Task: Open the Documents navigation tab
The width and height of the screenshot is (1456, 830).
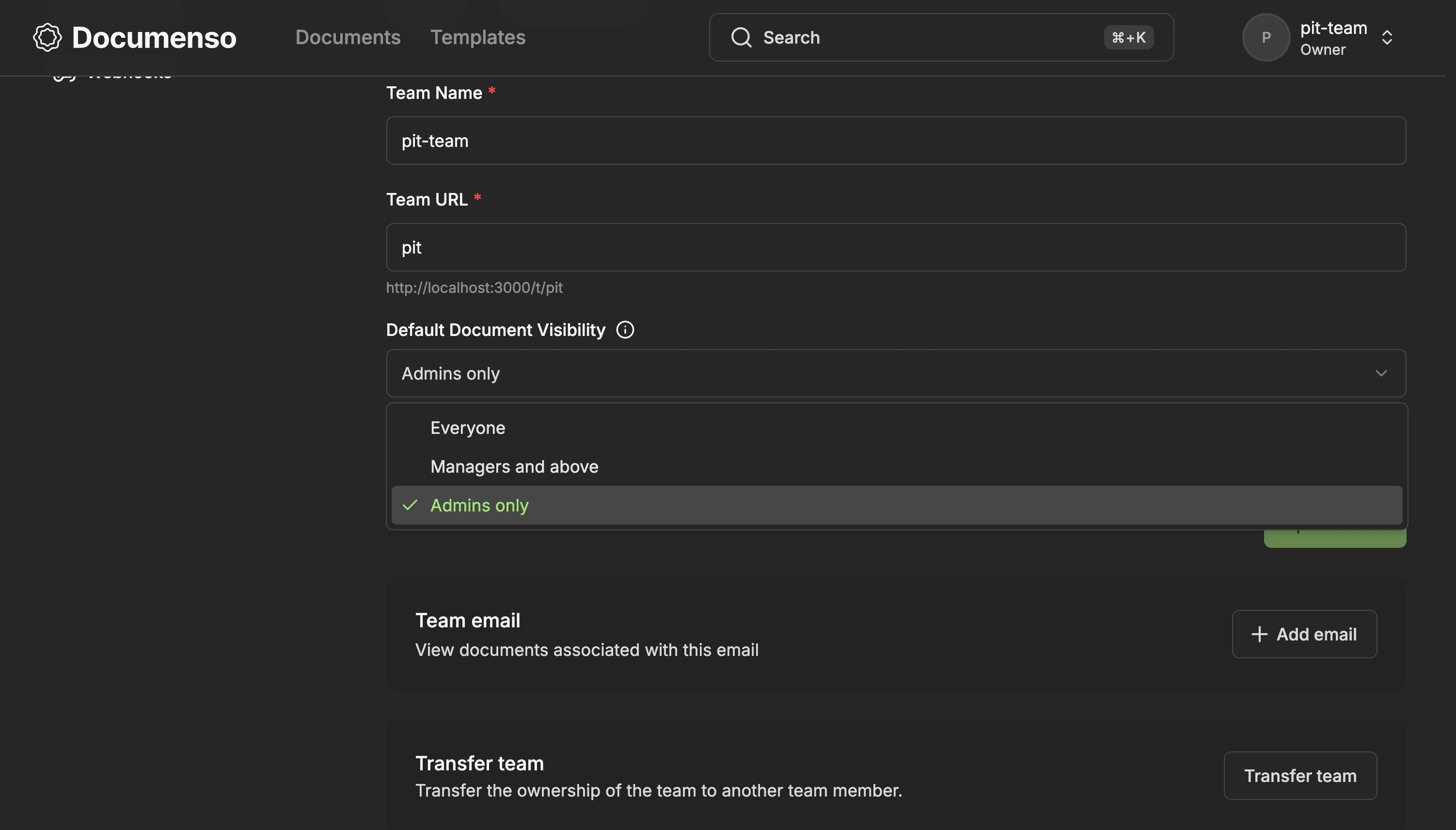Action: point(348,38)
